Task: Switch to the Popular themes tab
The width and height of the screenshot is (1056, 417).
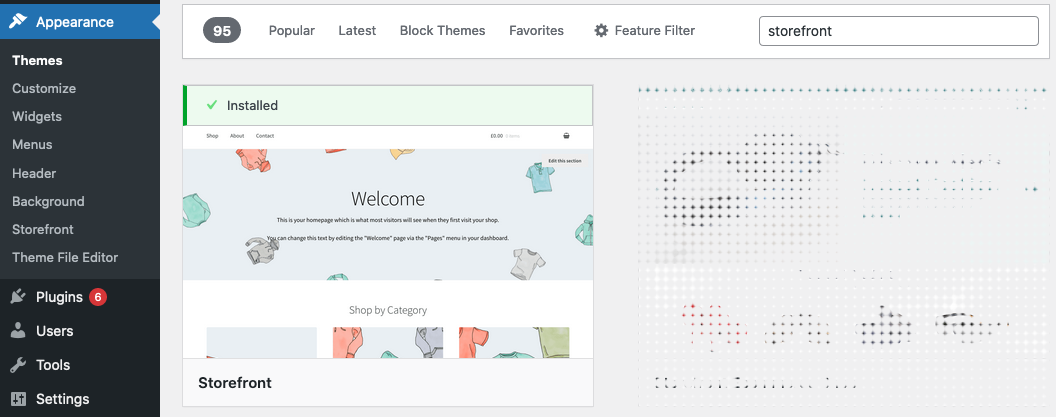Action: tap(292, 30)
